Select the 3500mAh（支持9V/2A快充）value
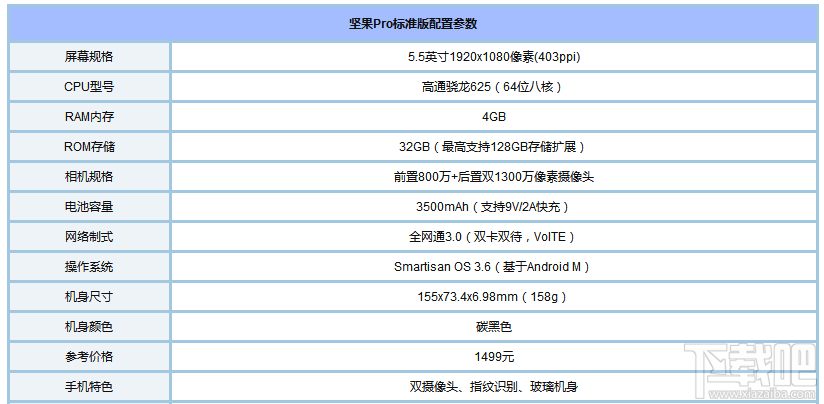Image resolution: width=824 pixels, height=404 pixels. point(494,207)
